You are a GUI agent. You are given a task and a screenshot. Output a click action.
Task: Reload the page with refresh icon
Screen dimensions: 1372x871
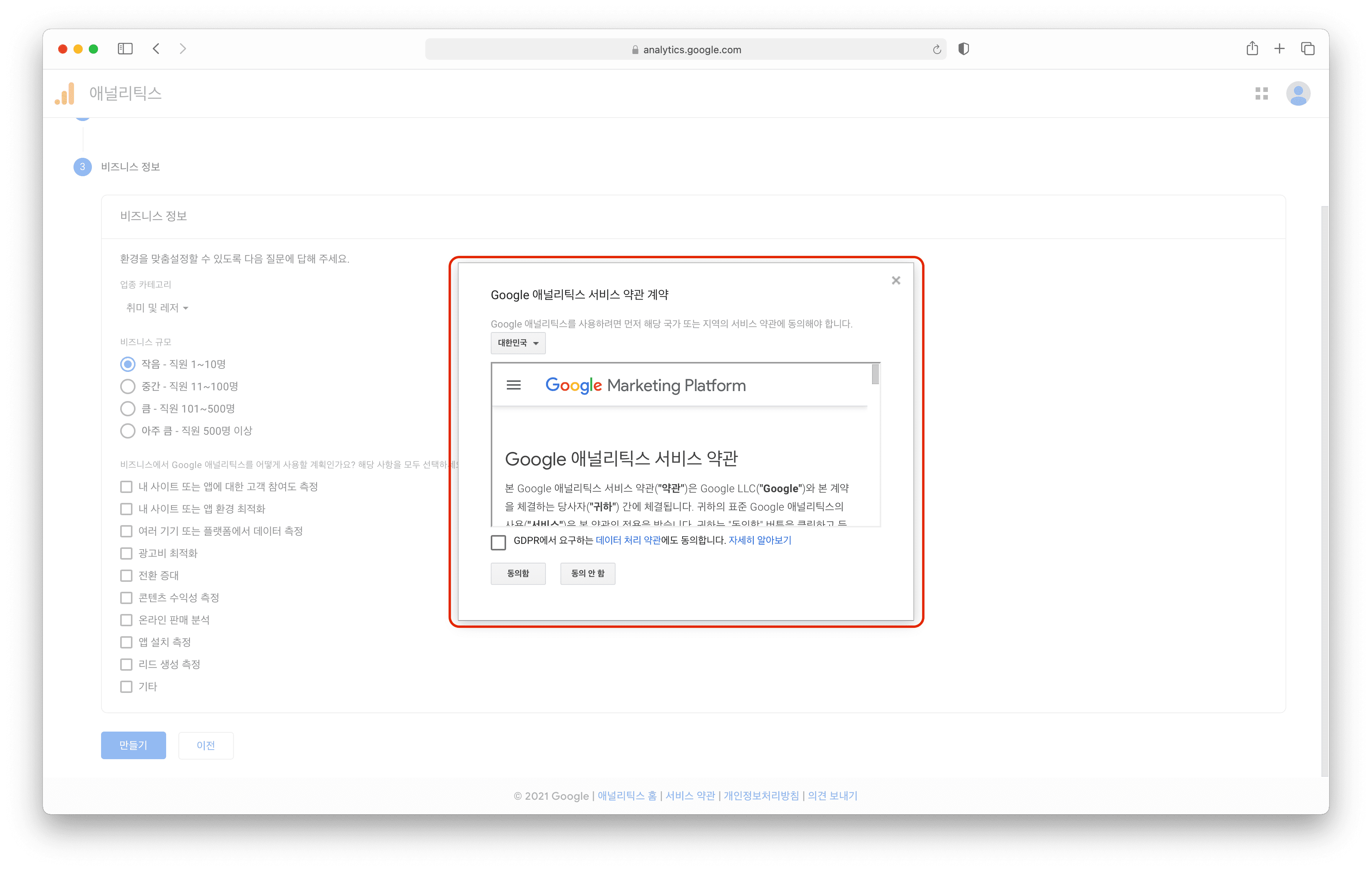(x=937, y=49)
